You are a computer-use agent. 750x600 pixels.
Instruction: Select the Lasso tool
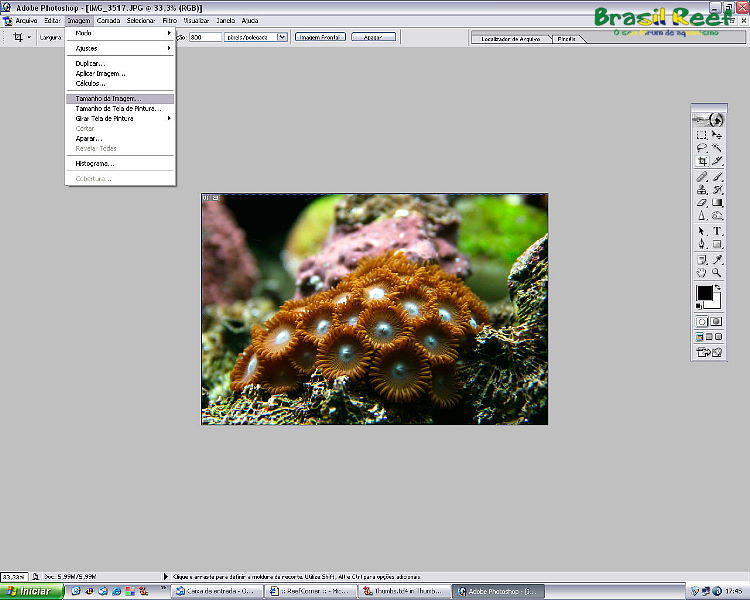[x=702, y=147]
